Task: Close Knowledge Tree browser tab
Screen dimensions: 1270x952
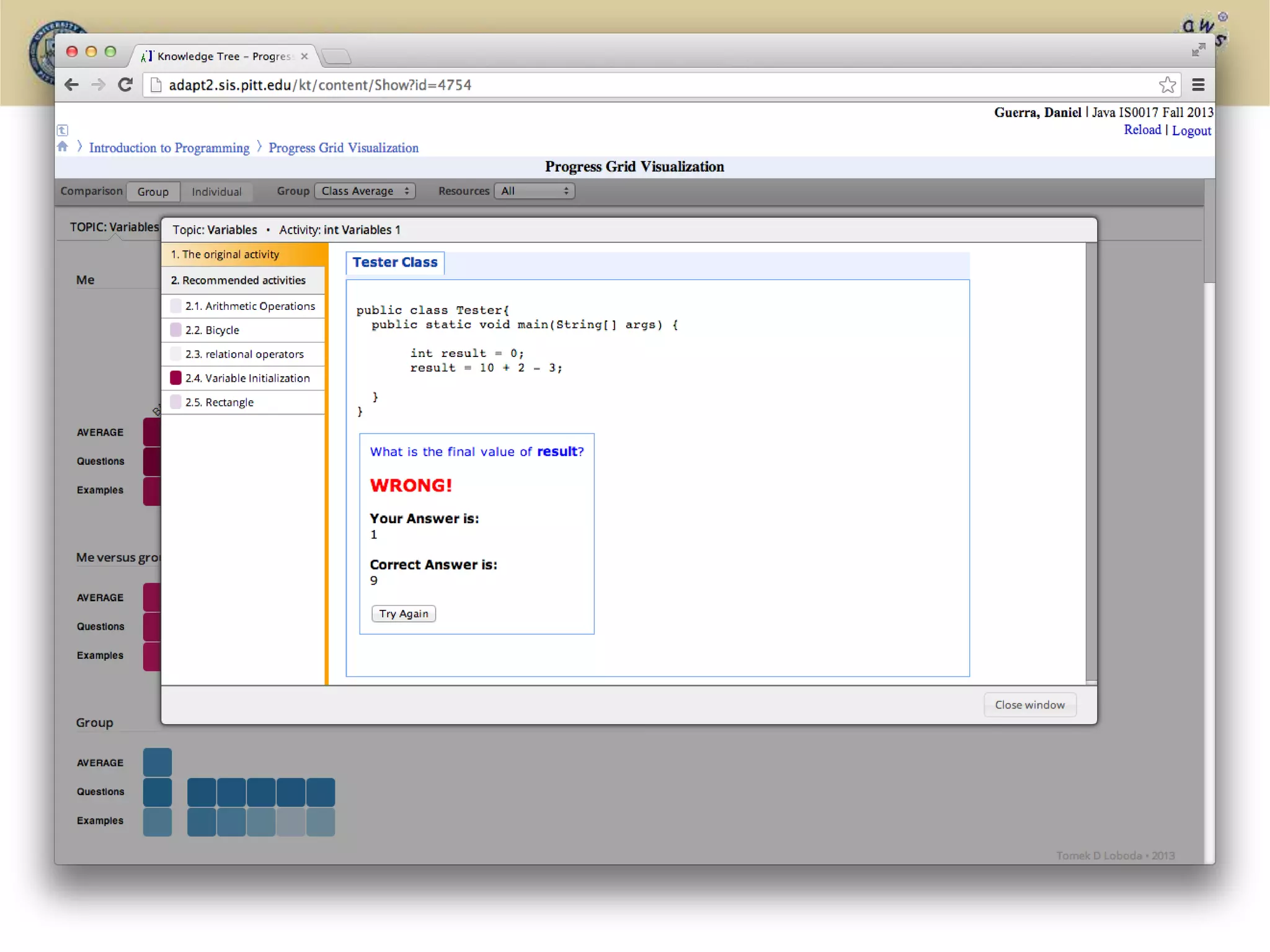Action: (x=304, y=56)
